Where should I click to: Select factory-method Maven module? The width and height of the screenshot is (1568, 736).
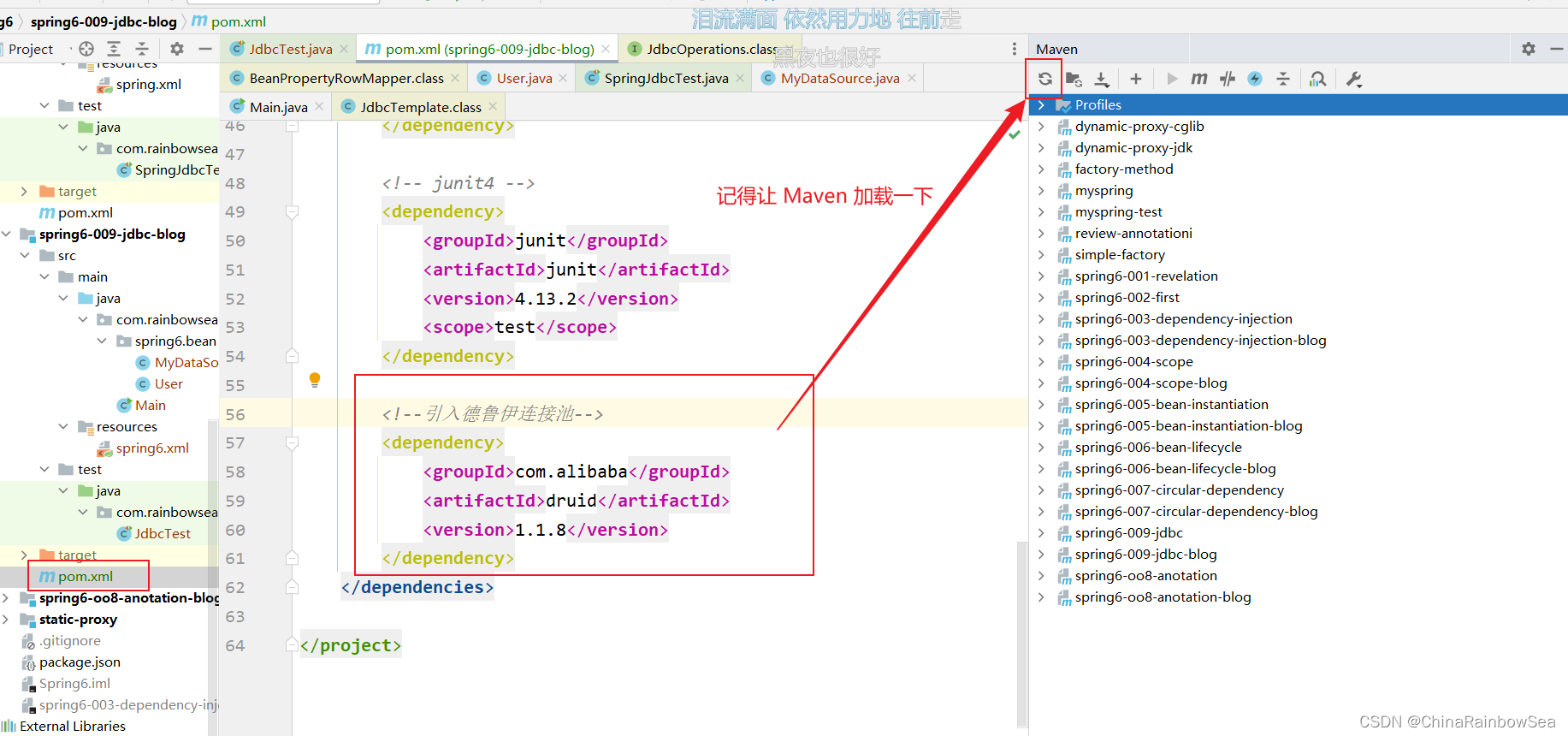tap(1124, 169)
